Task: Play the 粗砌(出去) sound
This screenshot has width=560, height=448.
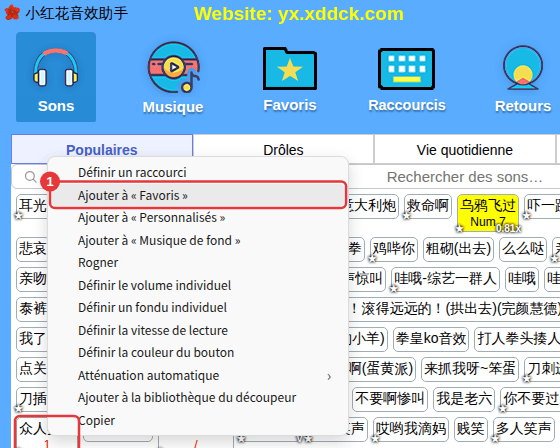Action: pos(458,248)
